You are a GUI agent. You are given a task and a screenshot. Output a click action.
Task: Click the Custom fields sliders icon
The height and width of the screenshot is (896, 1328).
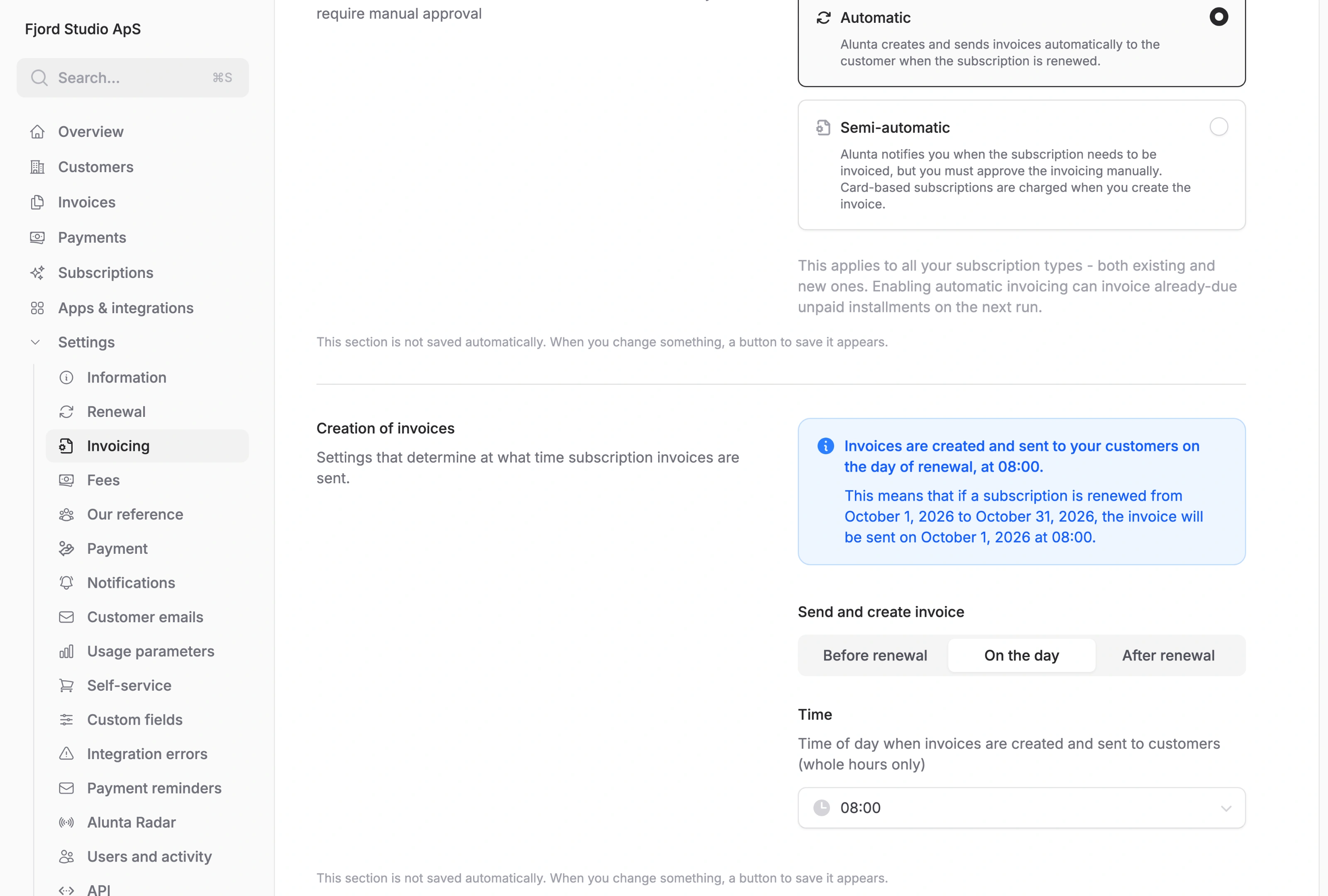(x=66, y=720)
